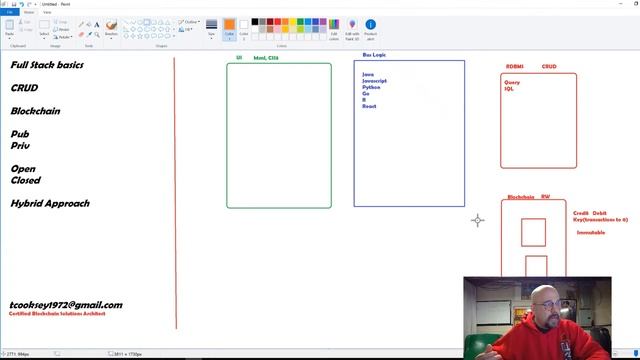Click the tcooksey1972@gmail.com text
The height and width of the screenshot is (360, 640).
(66, 305)
